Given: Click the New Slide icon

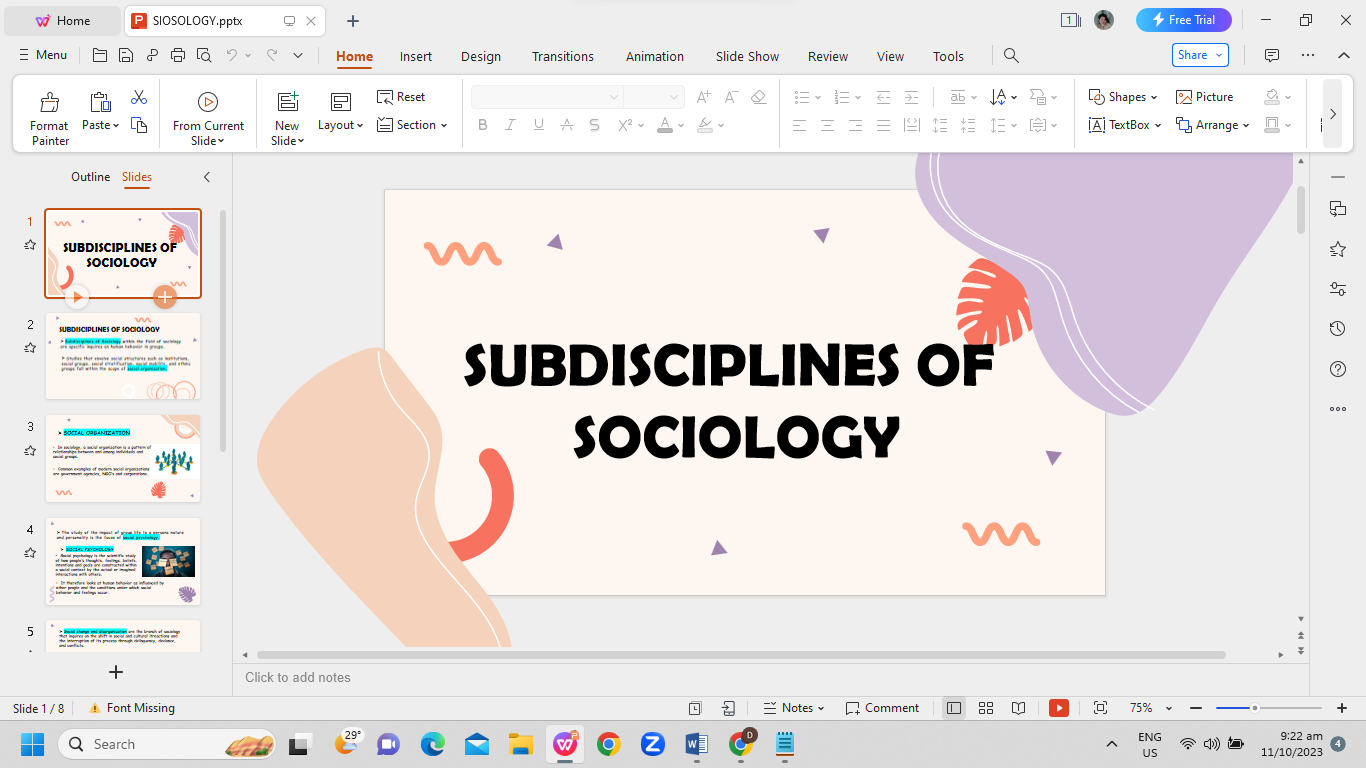Looking at the screenshot, I should tap(287, 102).
